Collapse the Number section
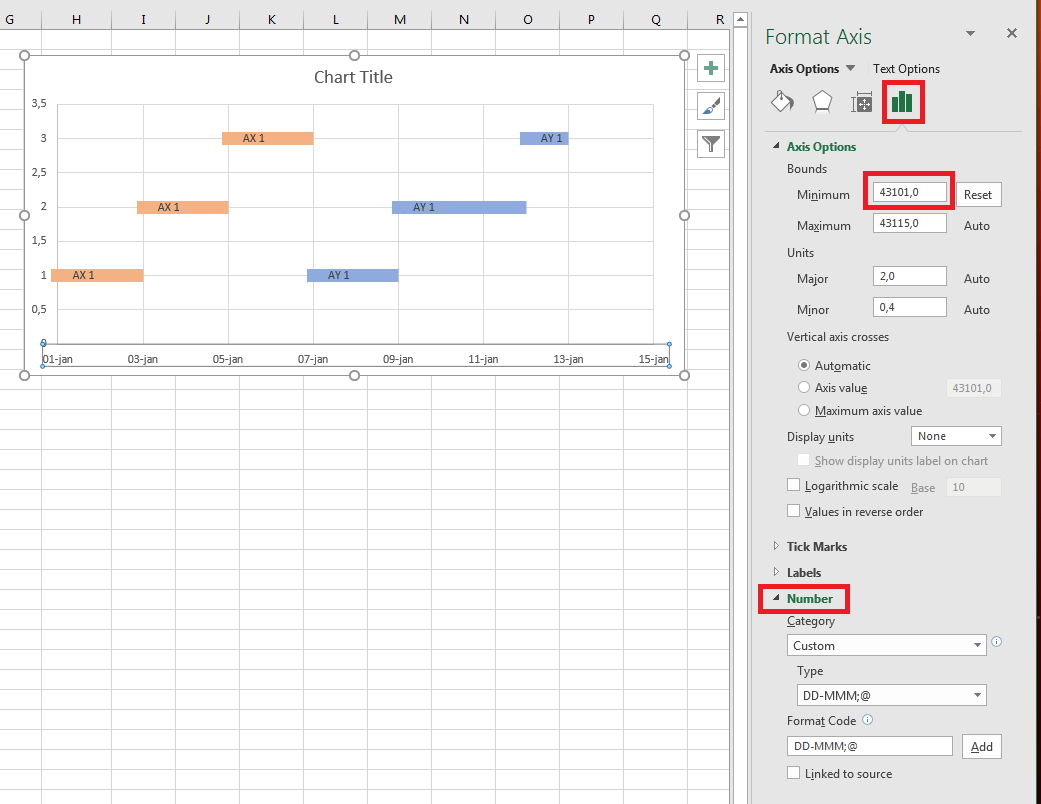Image resolution: width=1041 pixels, height=804 pixels. click(804, 598)
